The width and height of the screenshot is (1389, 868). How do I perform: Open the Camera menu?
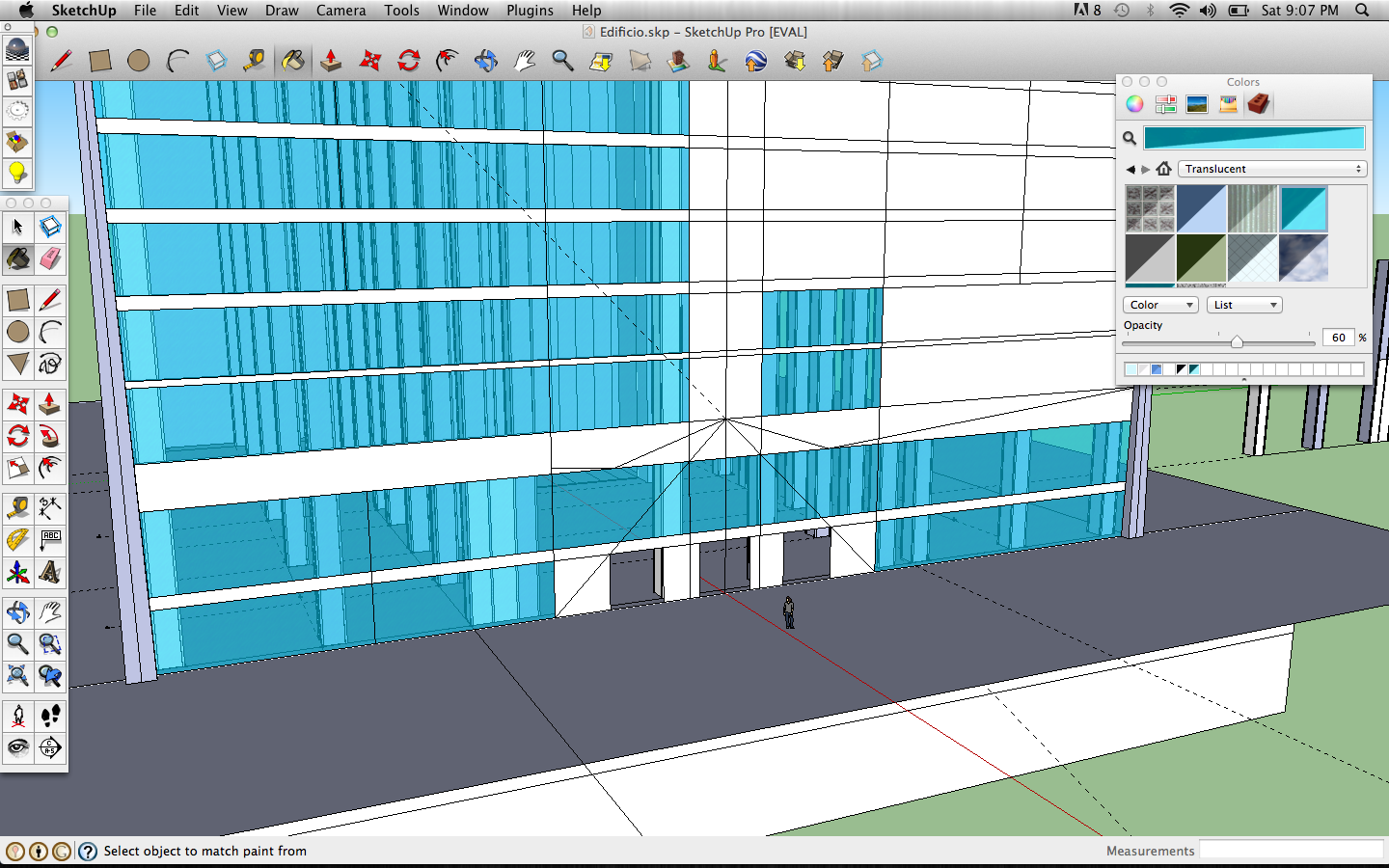tap(340, 11)
